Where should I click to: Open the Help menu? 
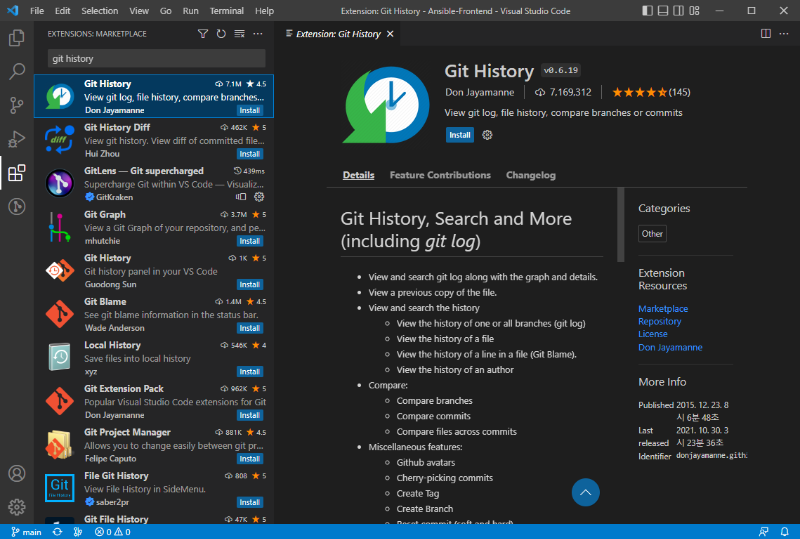[x=264, y=11]
